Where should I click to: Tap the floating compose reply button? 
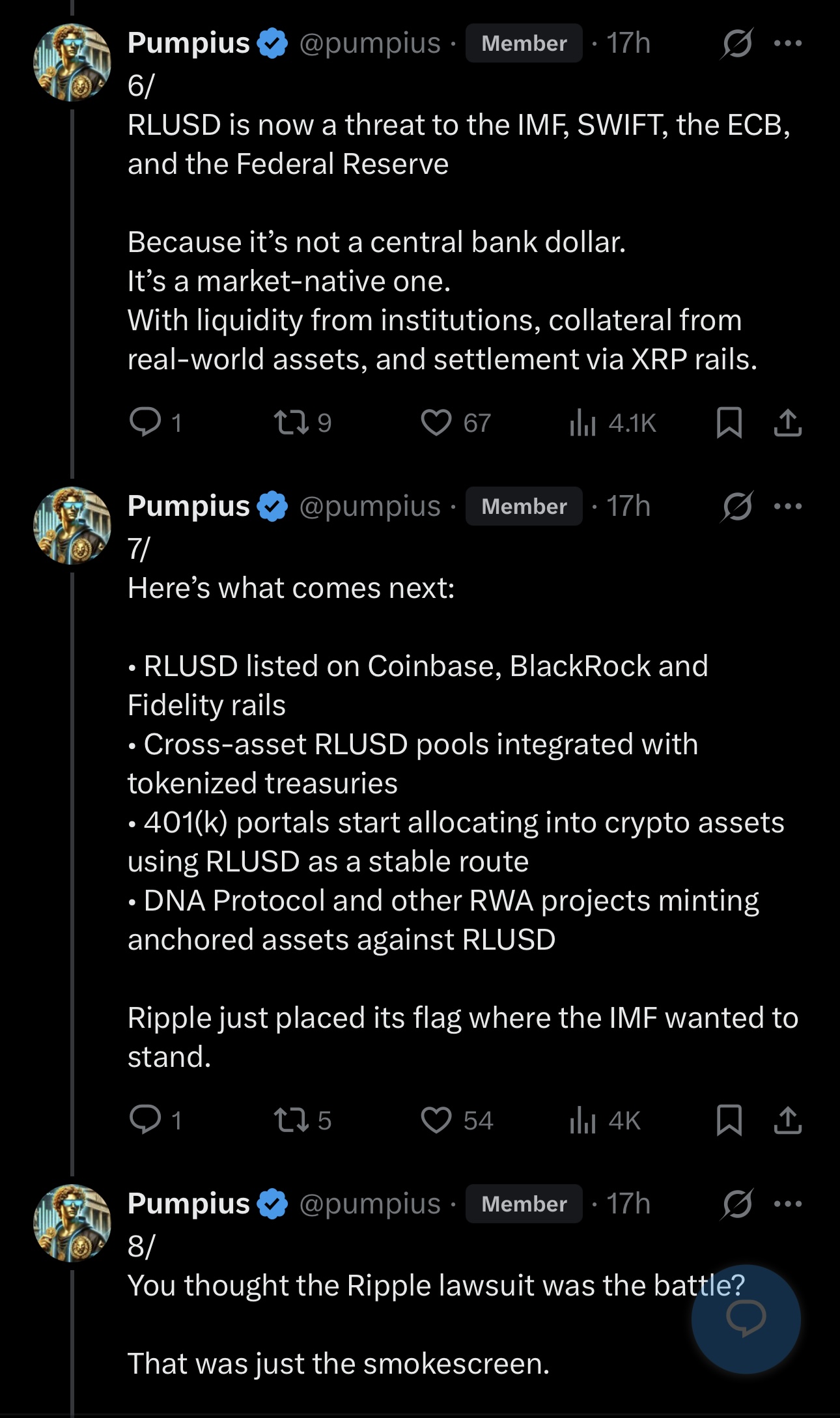tap(746, 1319)
